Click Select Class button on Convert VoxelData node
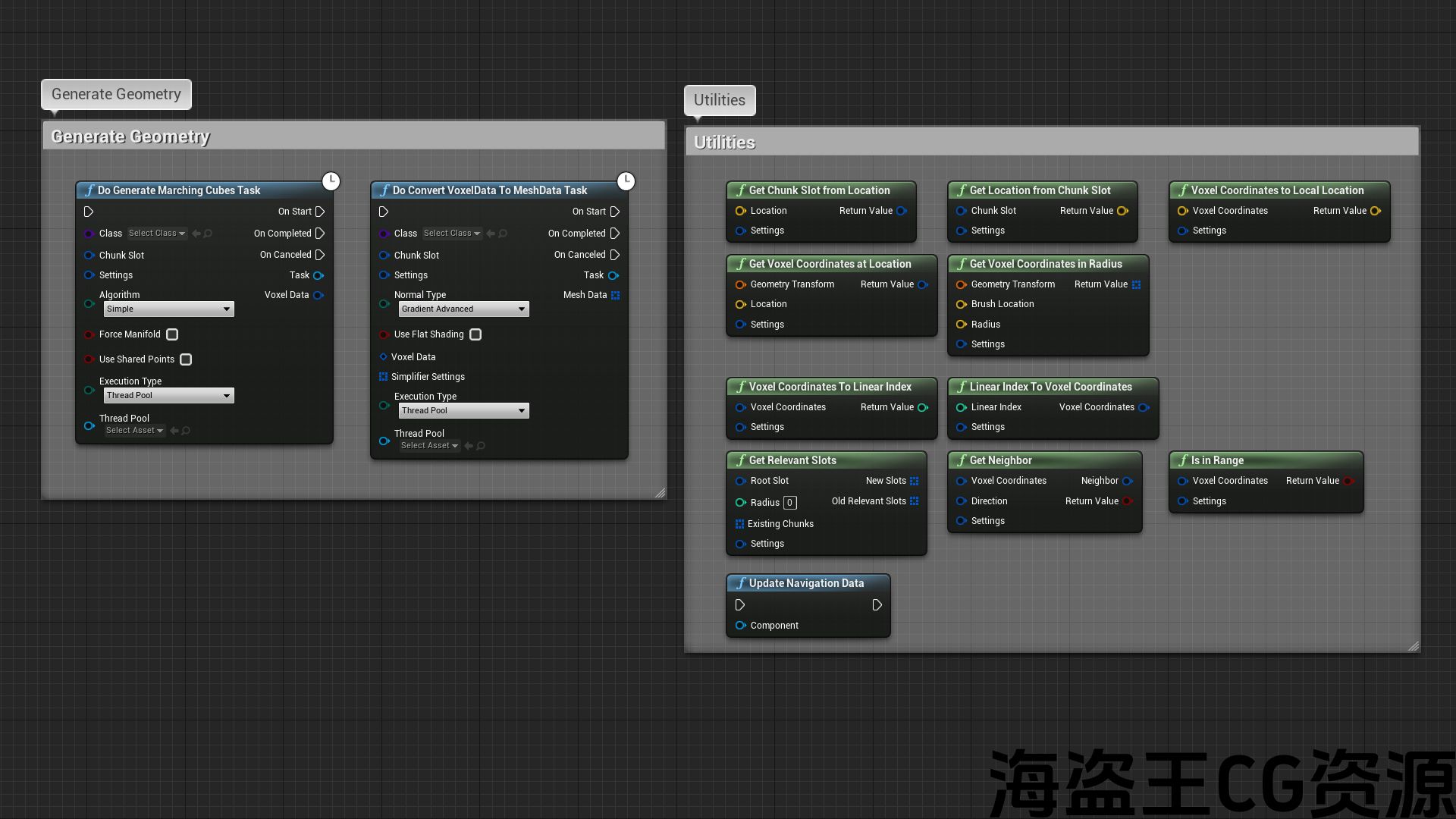 point(451,234)
